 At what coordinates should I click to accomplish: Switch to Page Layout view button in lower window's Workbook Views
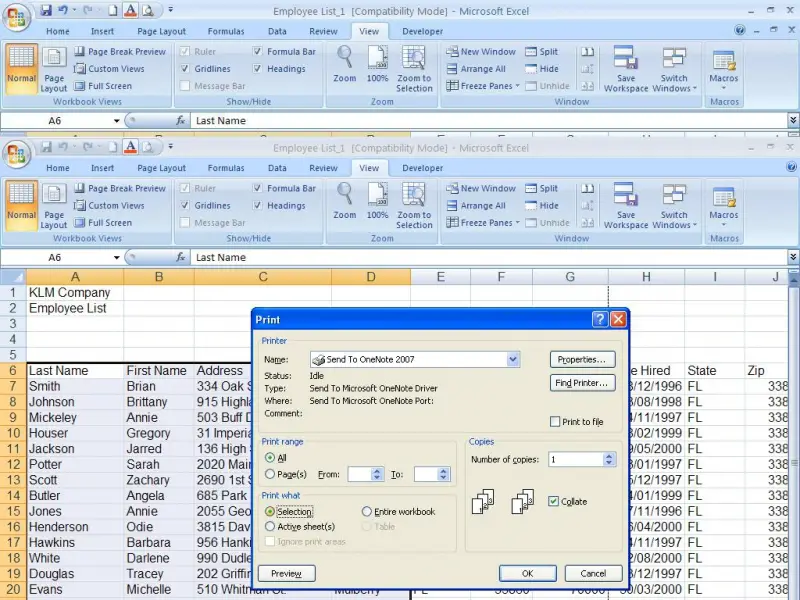point(54,207)
